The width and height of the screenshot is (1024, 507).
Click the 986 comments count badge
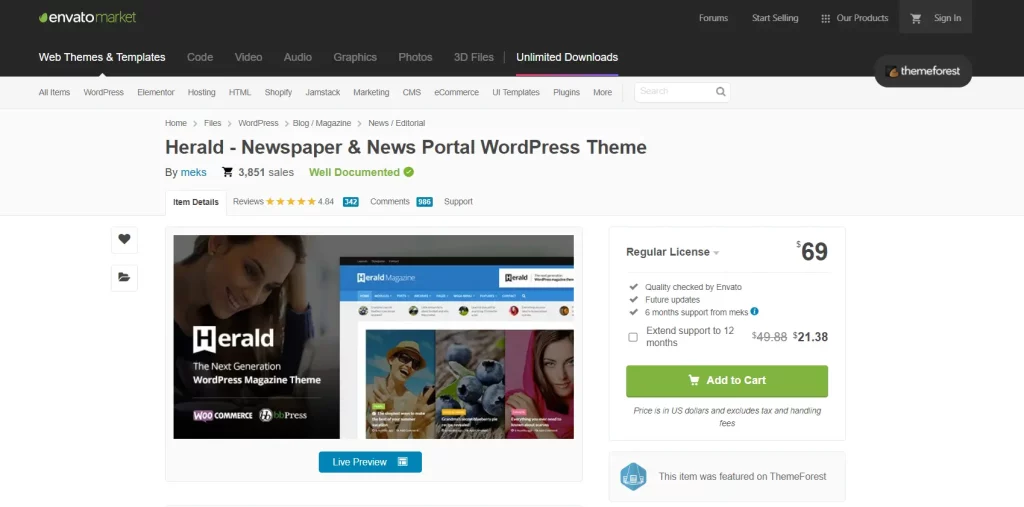point(424,202)
